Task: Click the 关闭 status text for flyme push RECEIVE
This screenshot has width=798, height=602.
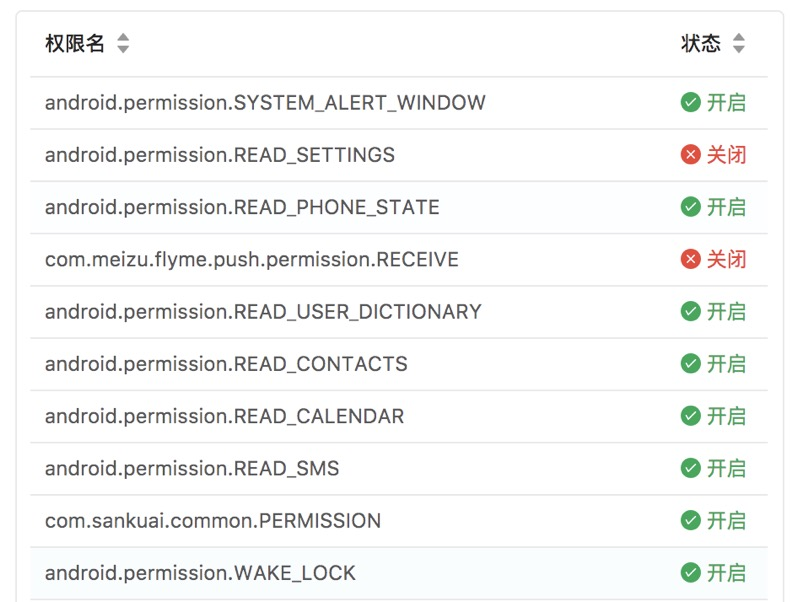Action: 727,260
